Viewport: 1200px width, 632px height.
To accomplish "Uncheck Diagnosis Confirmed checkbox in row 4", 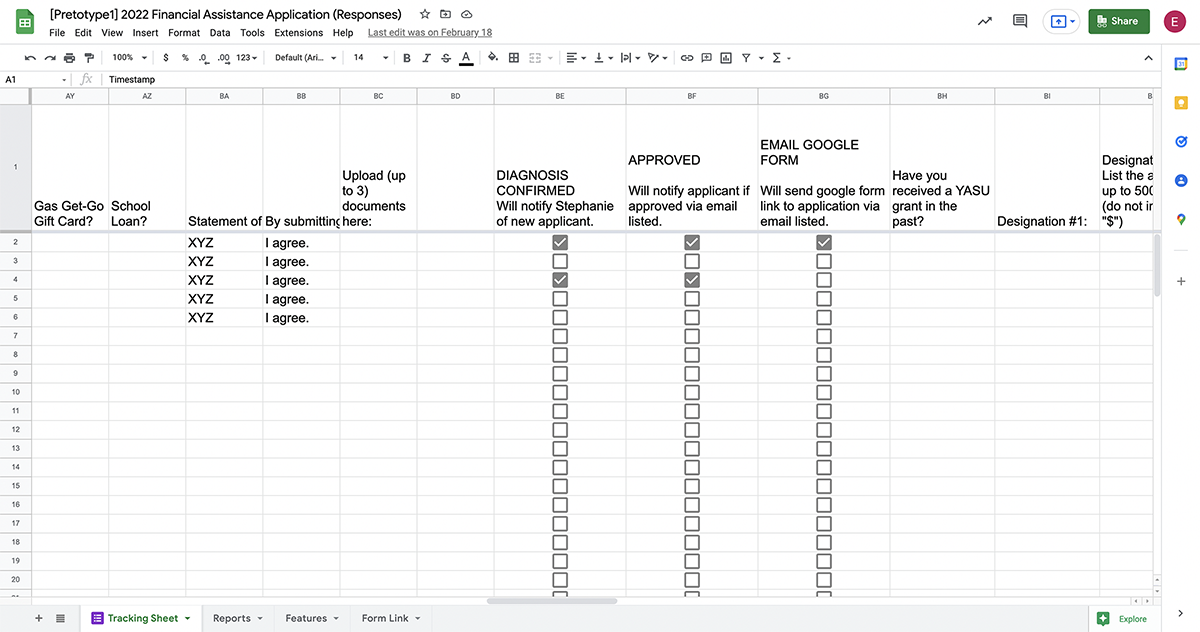I will [560, 280].
